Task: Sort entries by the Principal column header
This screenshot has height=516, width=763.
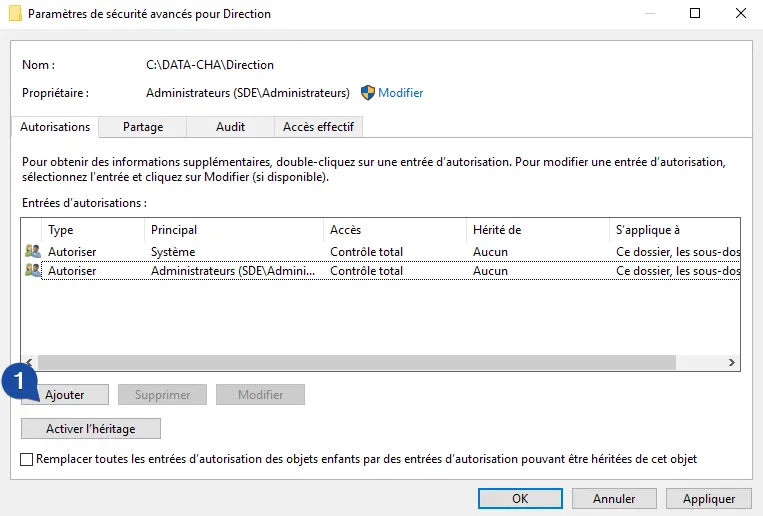Action: pyautogui.click(x=234, y=230)
